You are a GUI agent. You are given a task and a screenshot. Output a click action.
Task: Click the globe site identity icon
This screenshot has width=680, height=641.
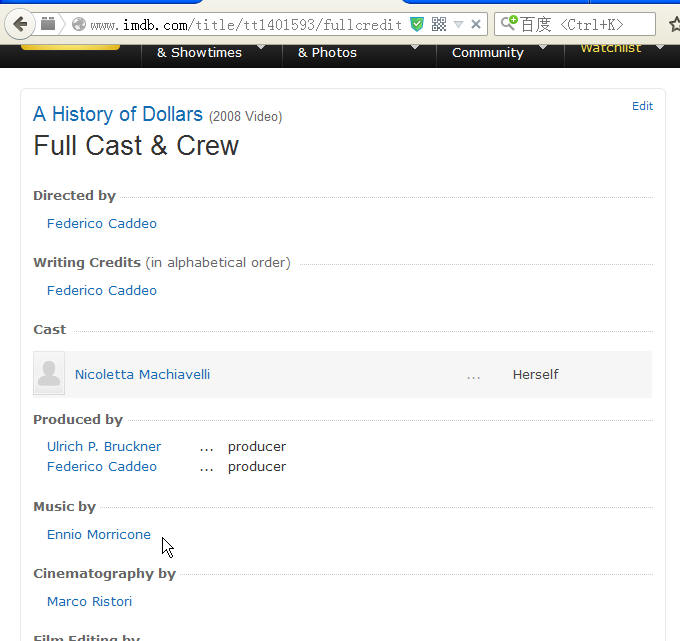pos(78,24)
